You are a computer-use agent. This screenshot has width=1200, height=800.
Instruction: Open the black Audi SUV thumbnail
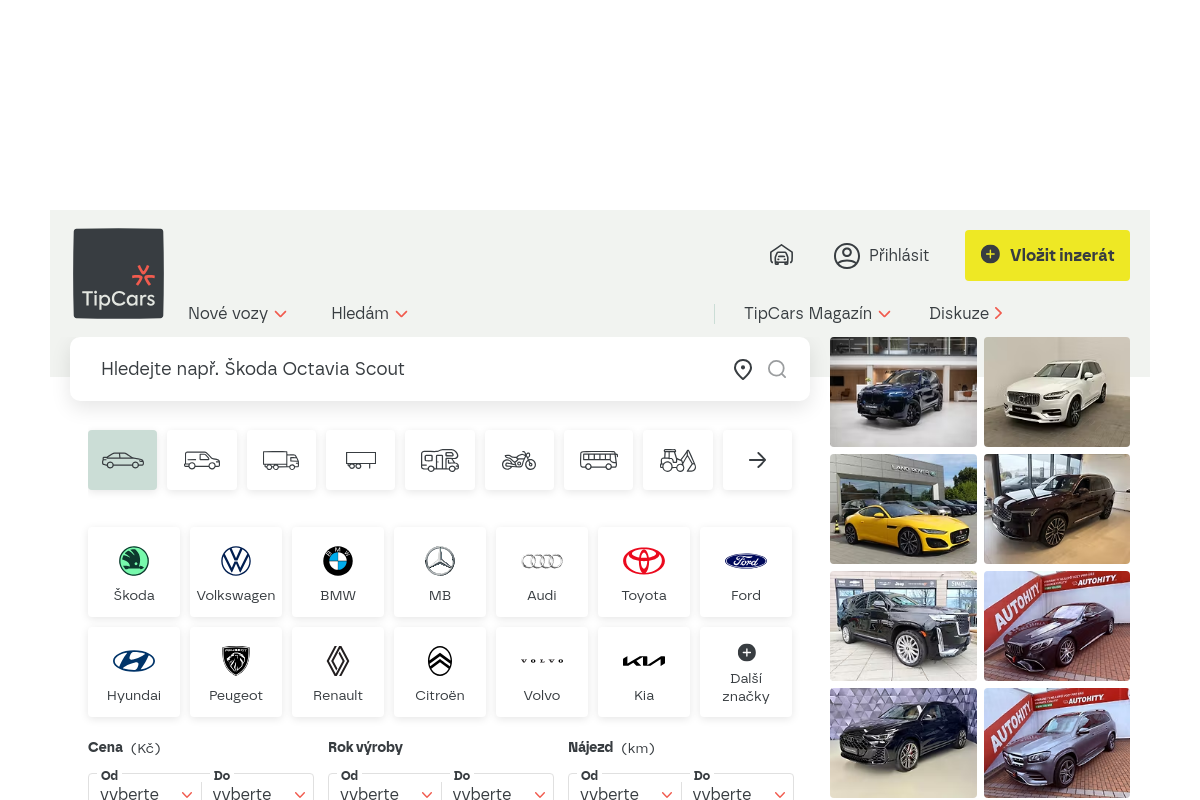tap(903, 743)
